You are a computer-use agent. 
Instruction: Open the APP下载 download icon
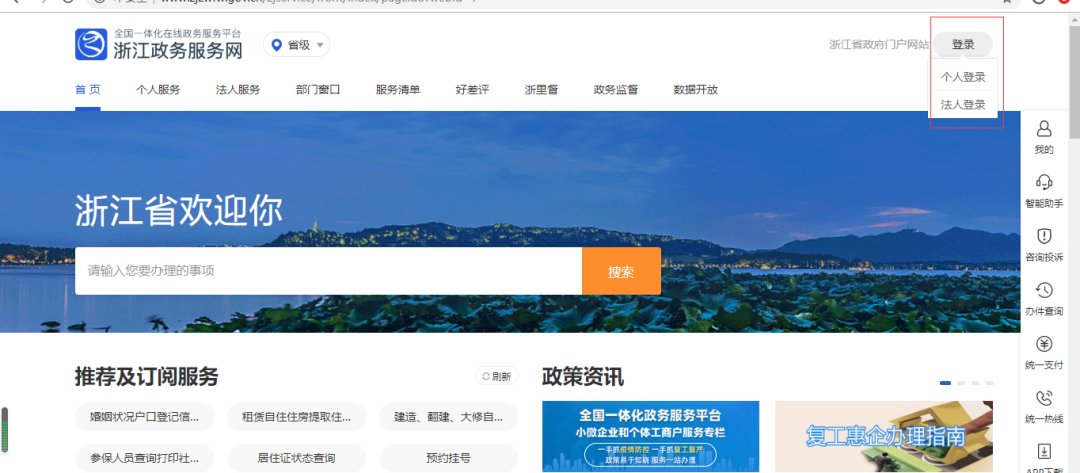click(x=1044, y=452)
